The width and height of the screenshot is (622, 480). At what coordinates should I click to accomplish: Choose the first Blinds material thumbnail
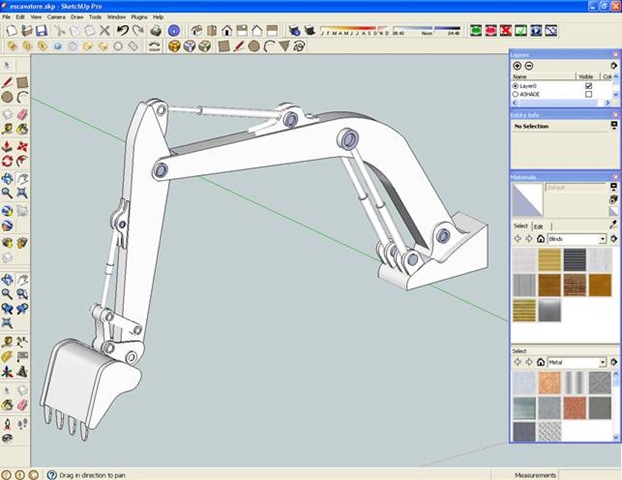point(524,261)
